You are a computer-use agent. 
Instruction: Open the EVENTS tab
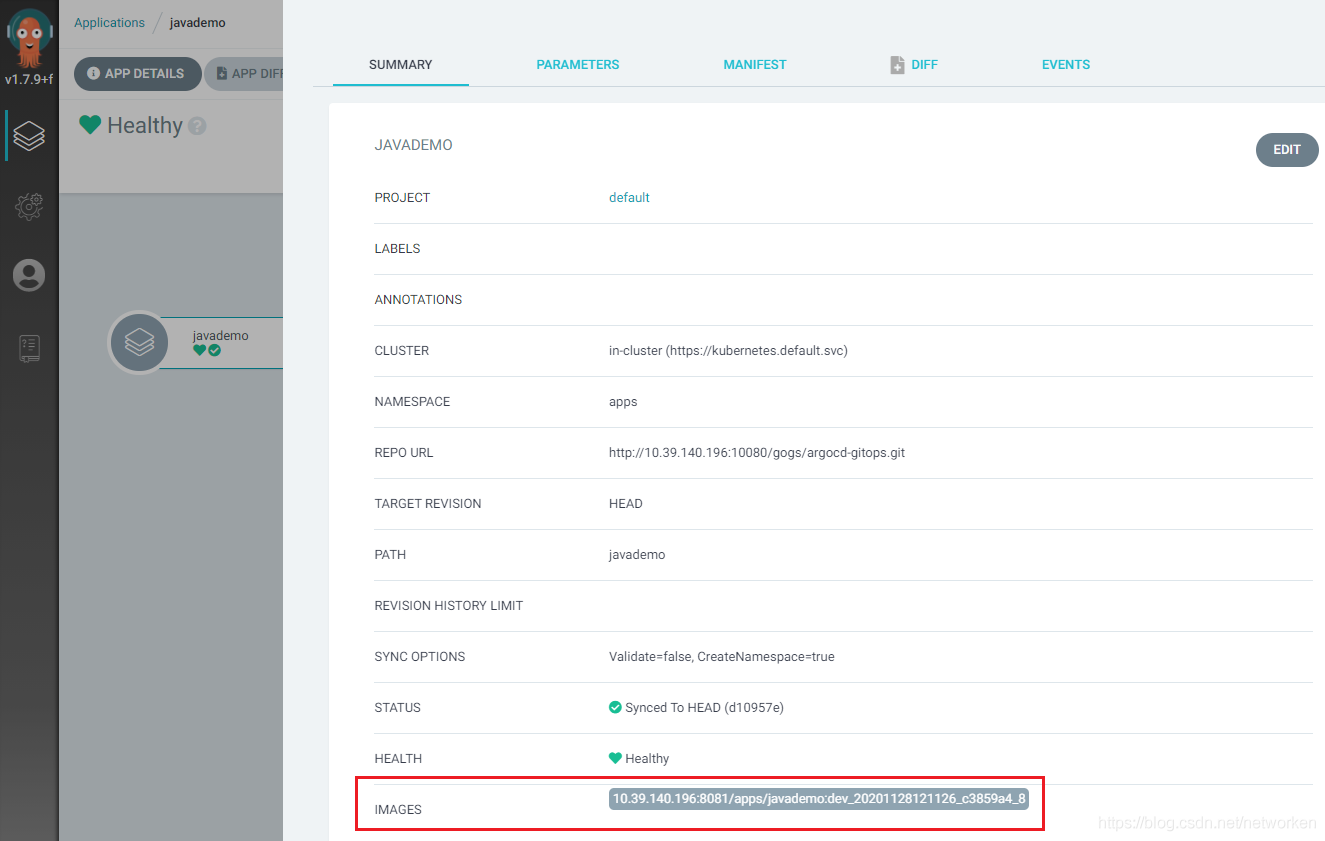click(x=1066, y=64)
